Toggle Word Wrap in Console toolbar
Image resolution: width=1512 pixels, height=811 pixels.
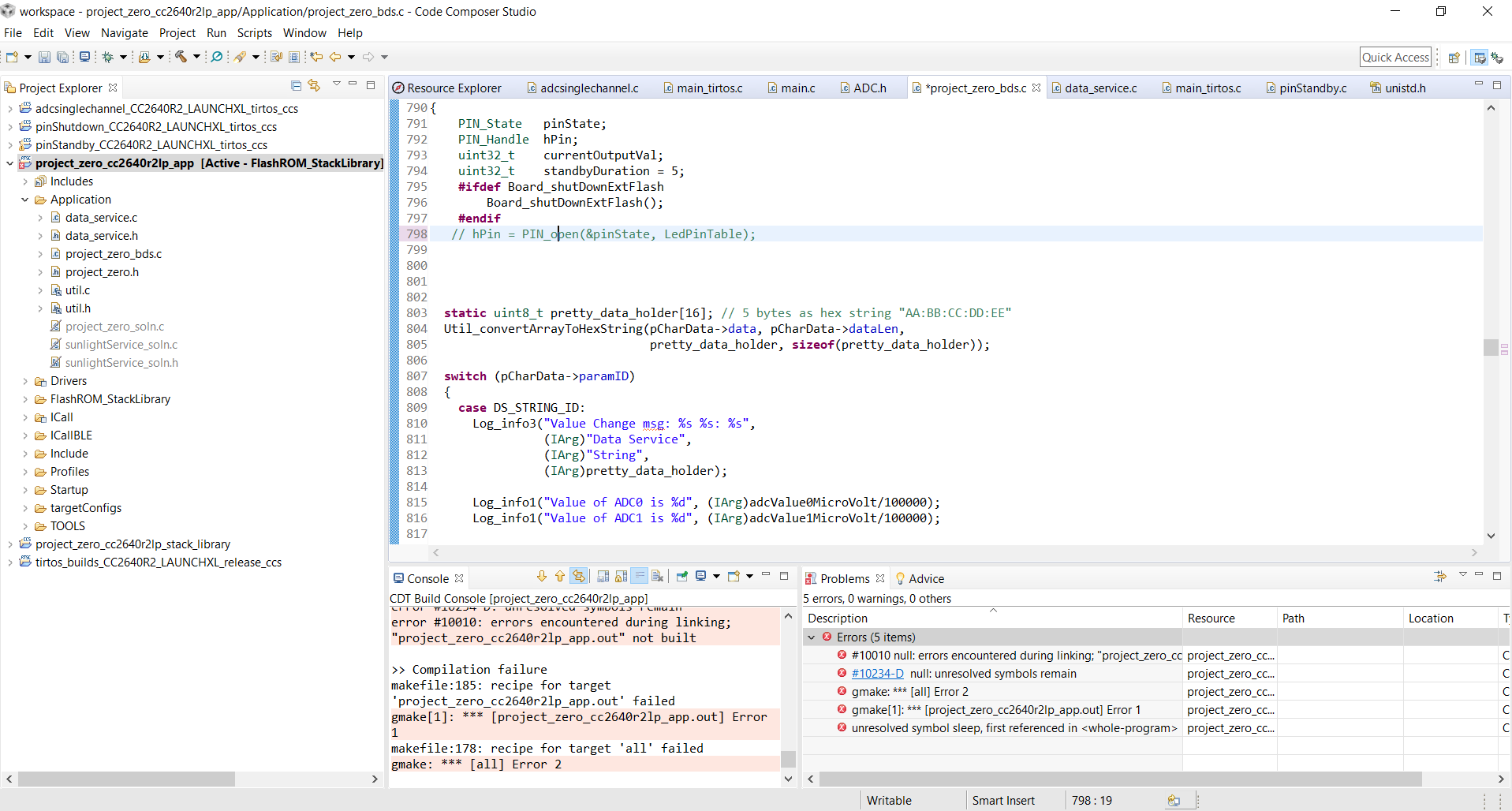click(640, 577)
